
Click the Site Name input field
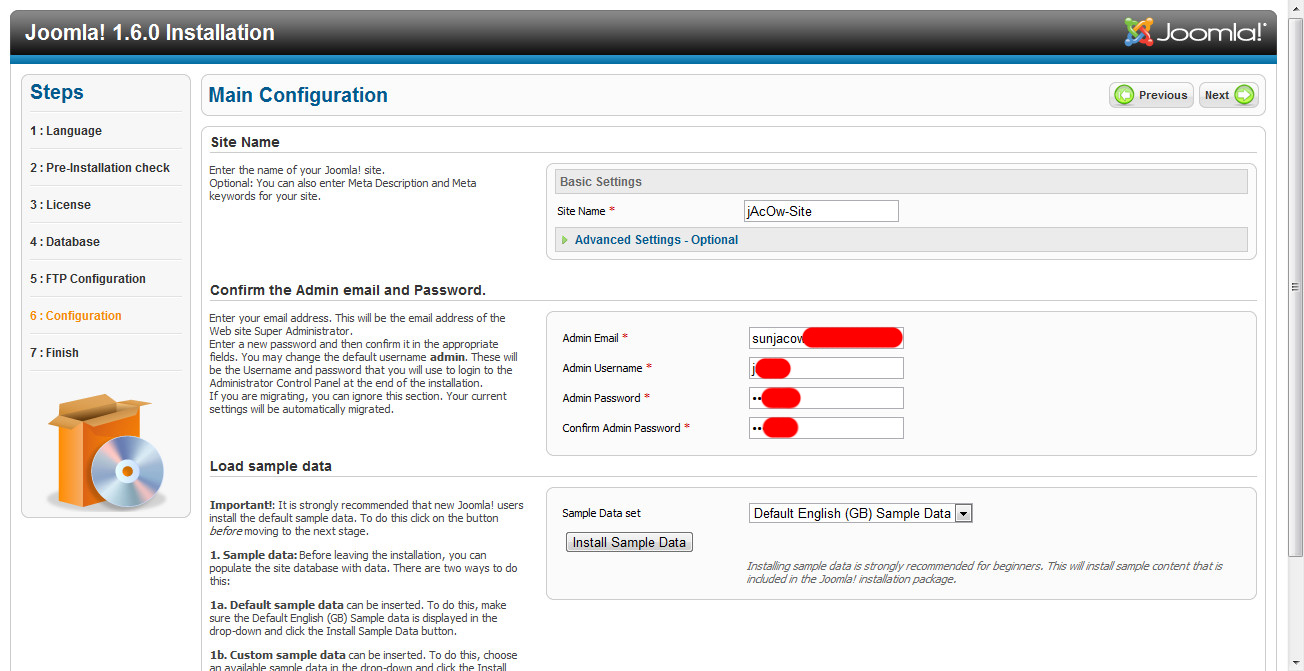pyautogui.click(x=821, y=211)
